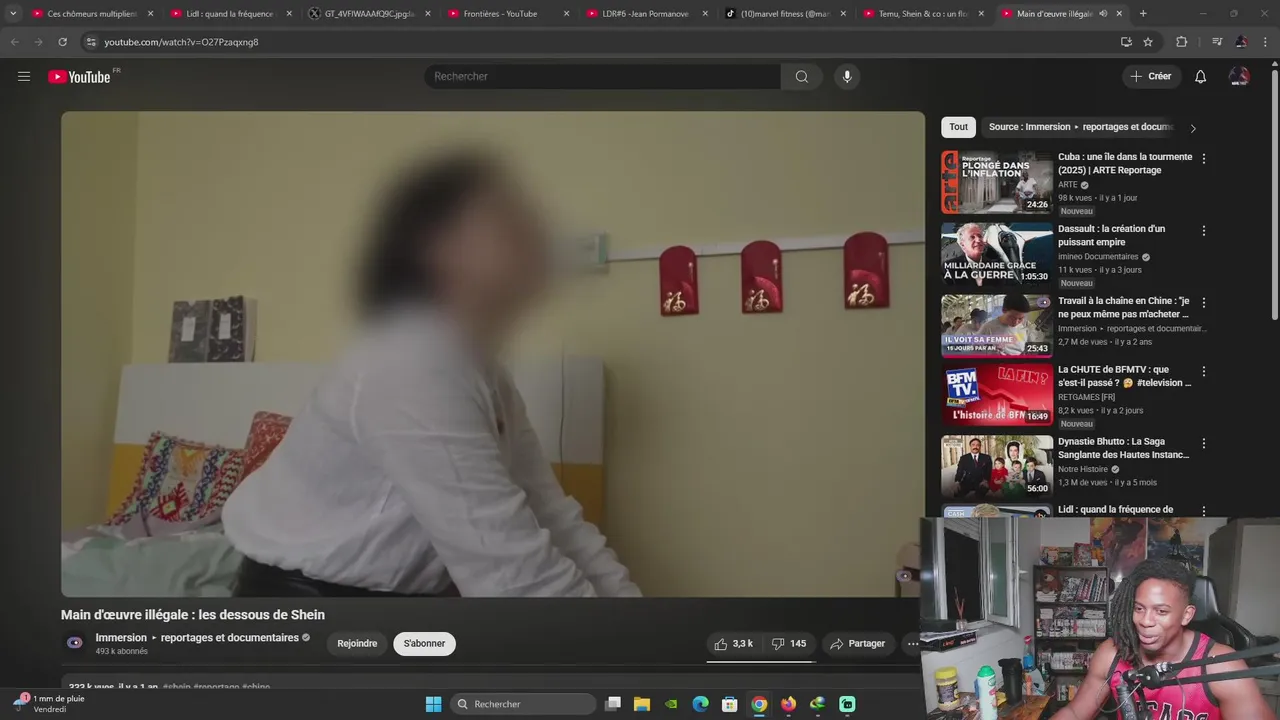The width and height of the screenshot is (1280, 720).
Task: Open Firefox from taskbar
Action: [x=788, y=704]
